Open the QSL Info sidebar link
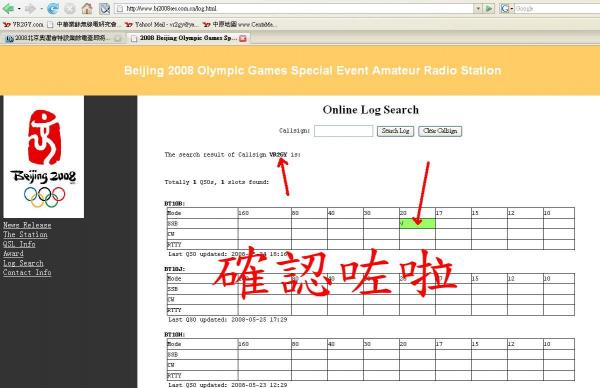Image resolution: width=600 pixels, height=388 pixels. tap(19, 244)
